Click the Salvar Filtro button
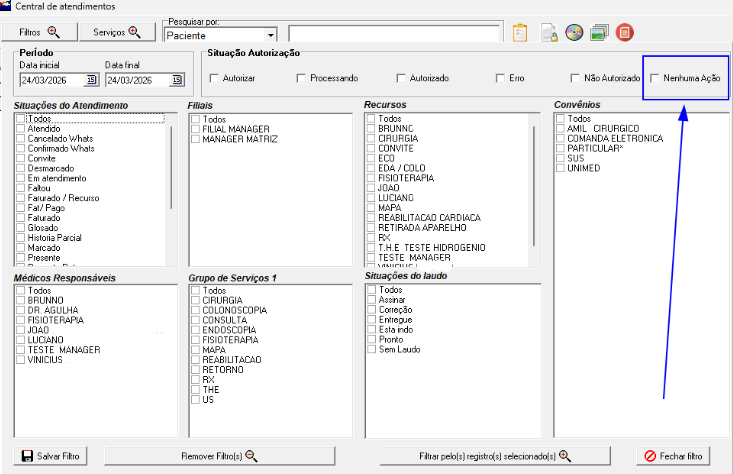The image size is (733, 474). click(50, 456)
